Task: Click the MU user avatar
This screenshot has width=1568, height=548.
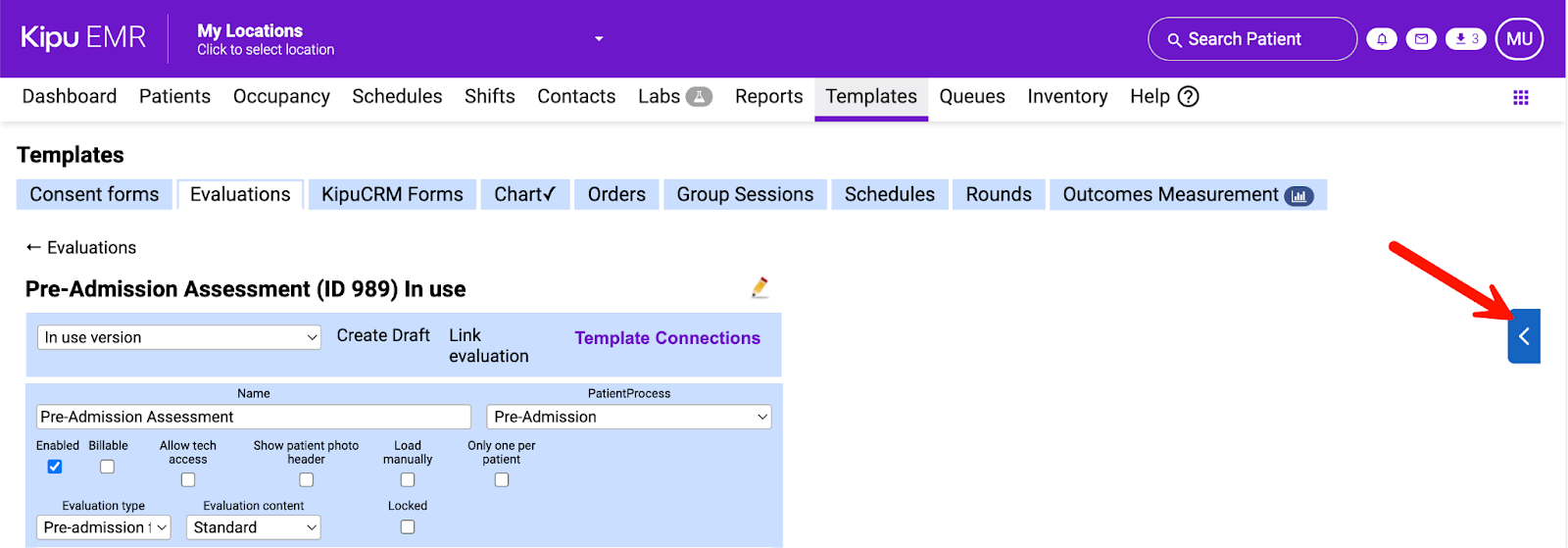Action: pos(1519,39)
